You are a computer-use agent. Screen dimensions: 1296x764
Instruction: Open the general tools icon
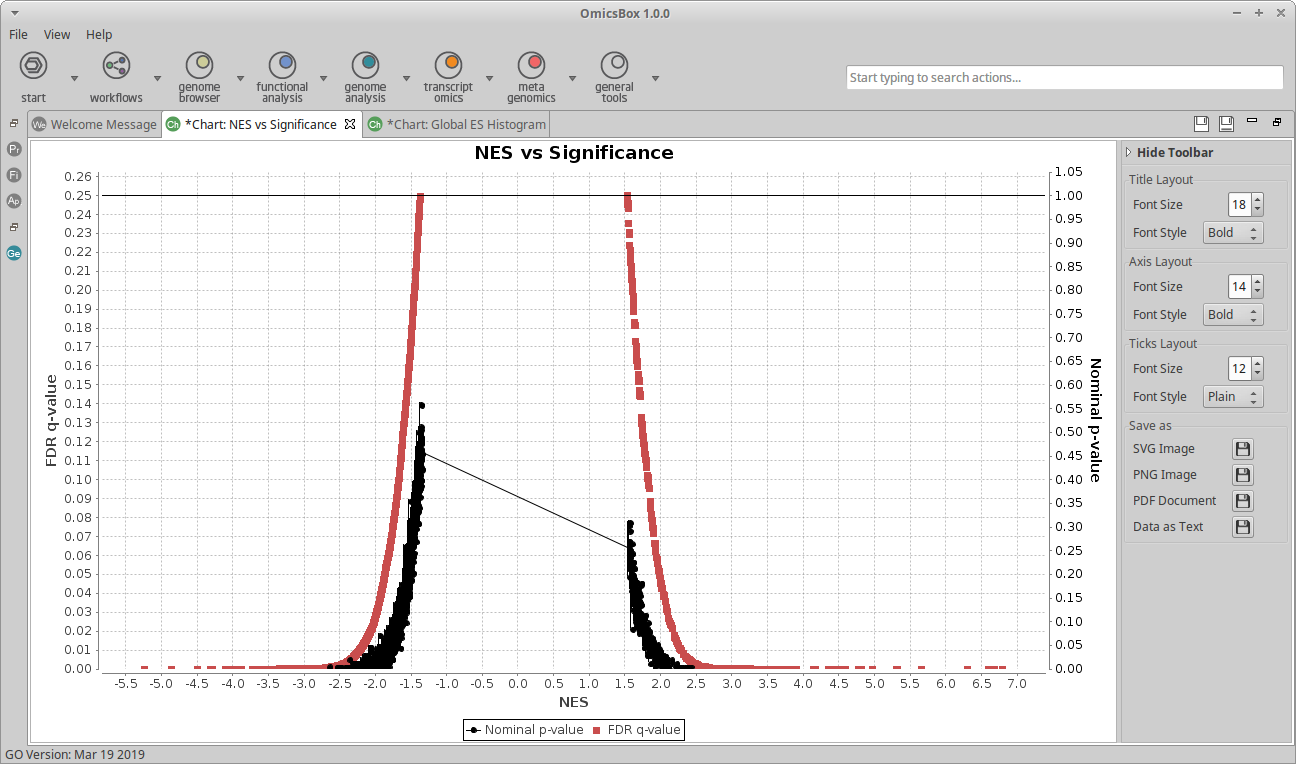click(614, 66)
